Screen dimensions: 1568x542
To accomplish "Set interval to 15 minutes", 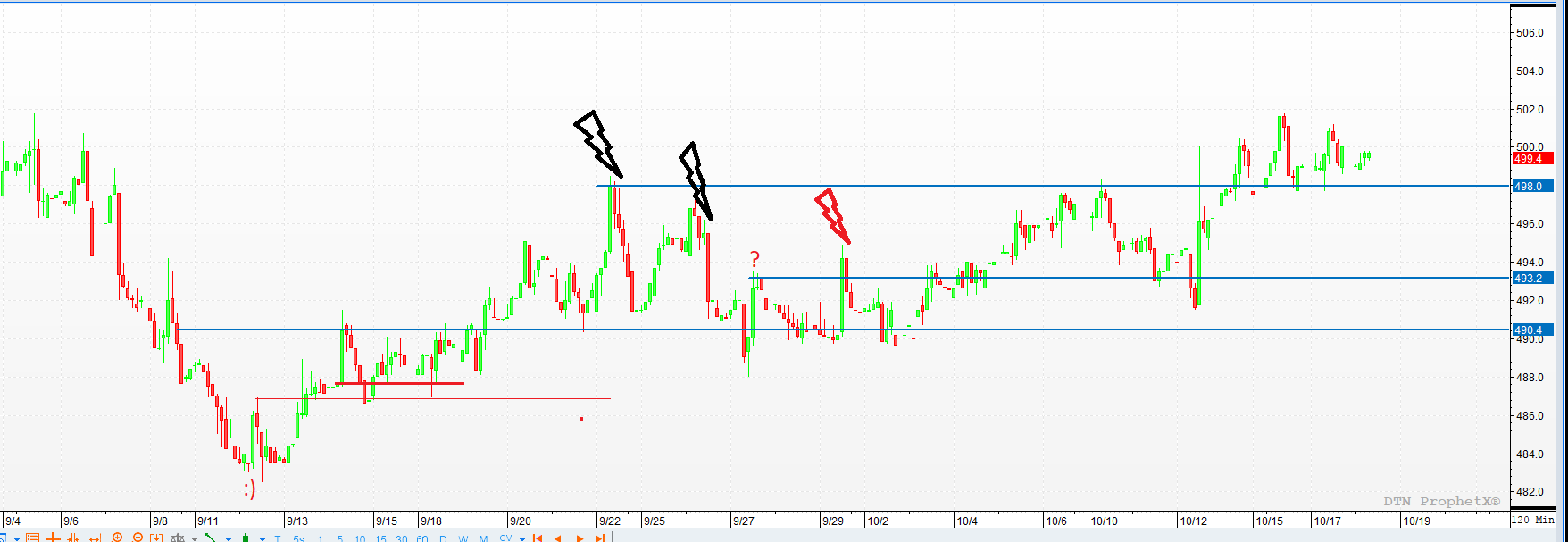I will (381, 538).
